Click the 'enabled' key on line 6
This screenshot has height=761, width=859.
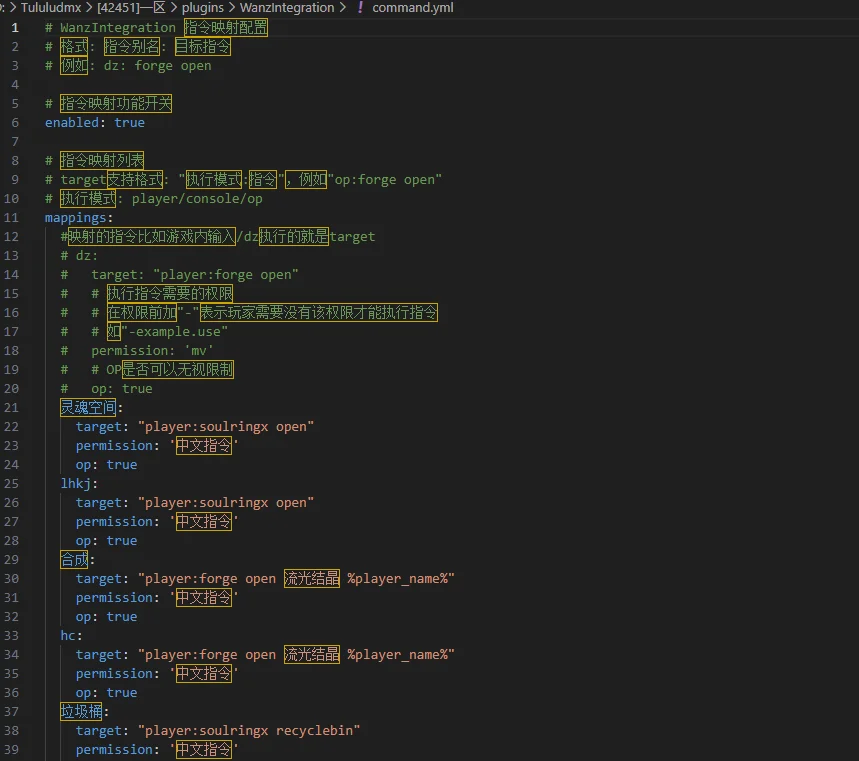(72, 123)
